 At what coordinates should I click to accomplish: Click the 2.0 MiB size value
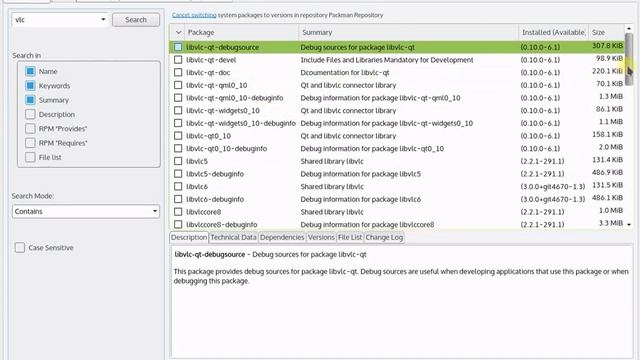click(x=611, y=147)
